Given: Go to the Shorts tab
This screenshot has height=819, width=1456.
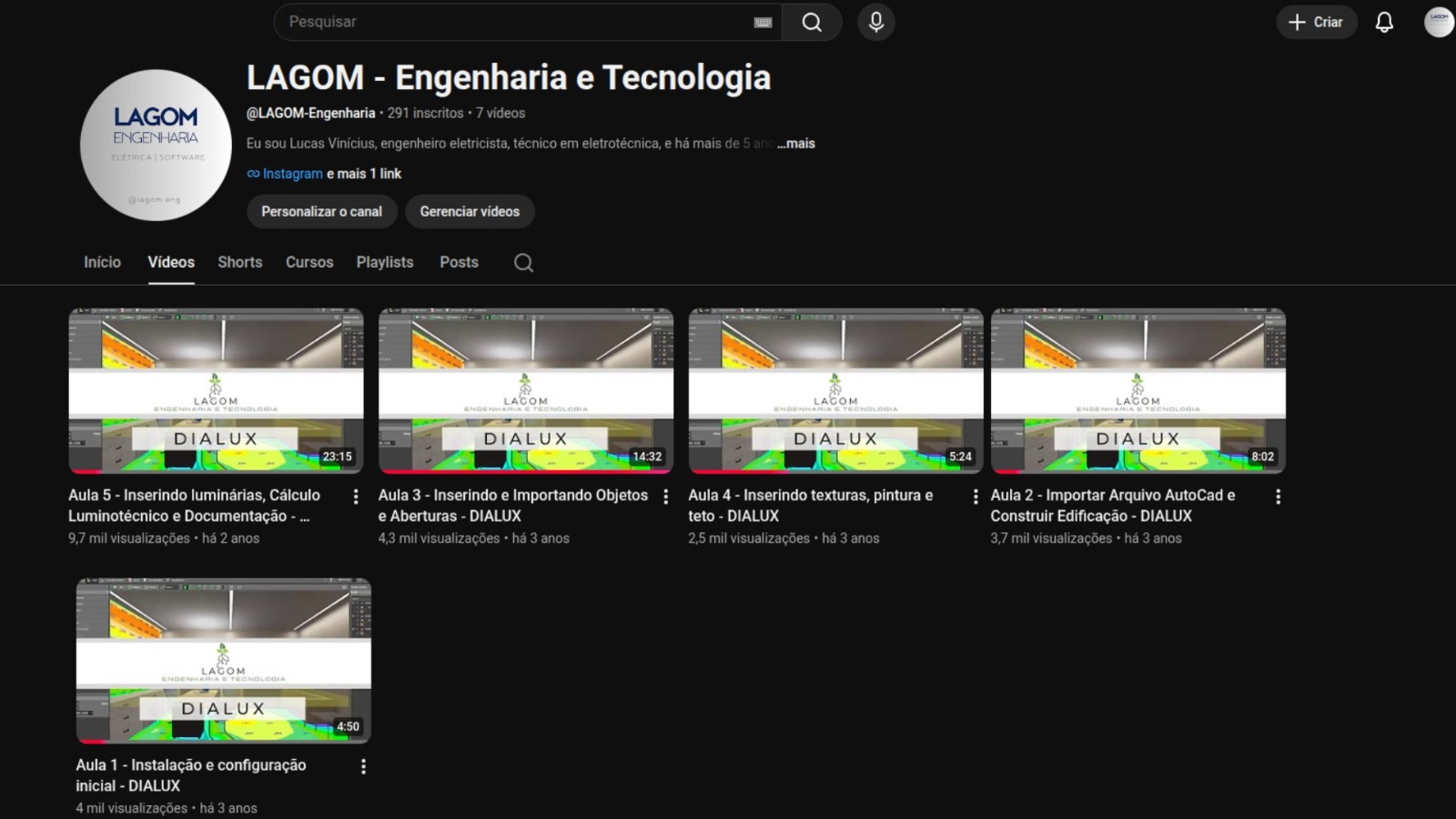Looking at the screenshot, I should click(240, 262).
